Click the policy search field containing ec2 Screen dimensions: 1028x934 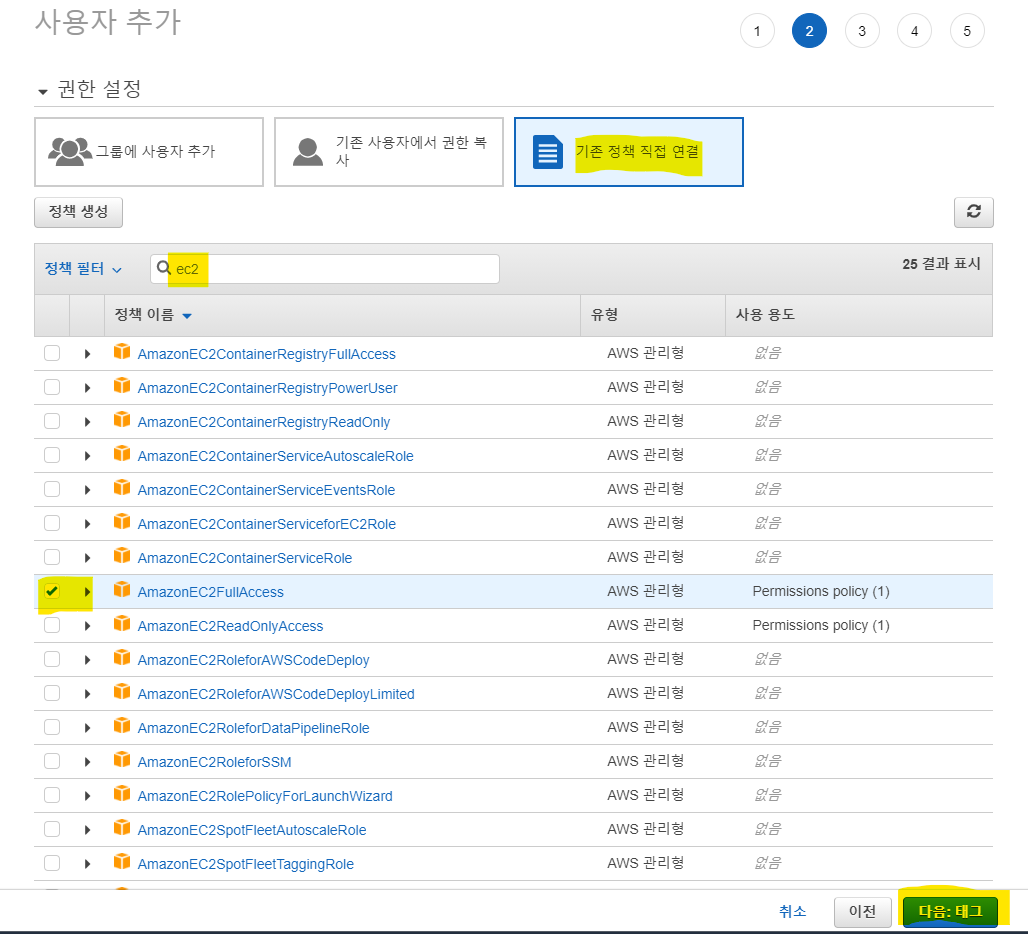click(325, 269)
